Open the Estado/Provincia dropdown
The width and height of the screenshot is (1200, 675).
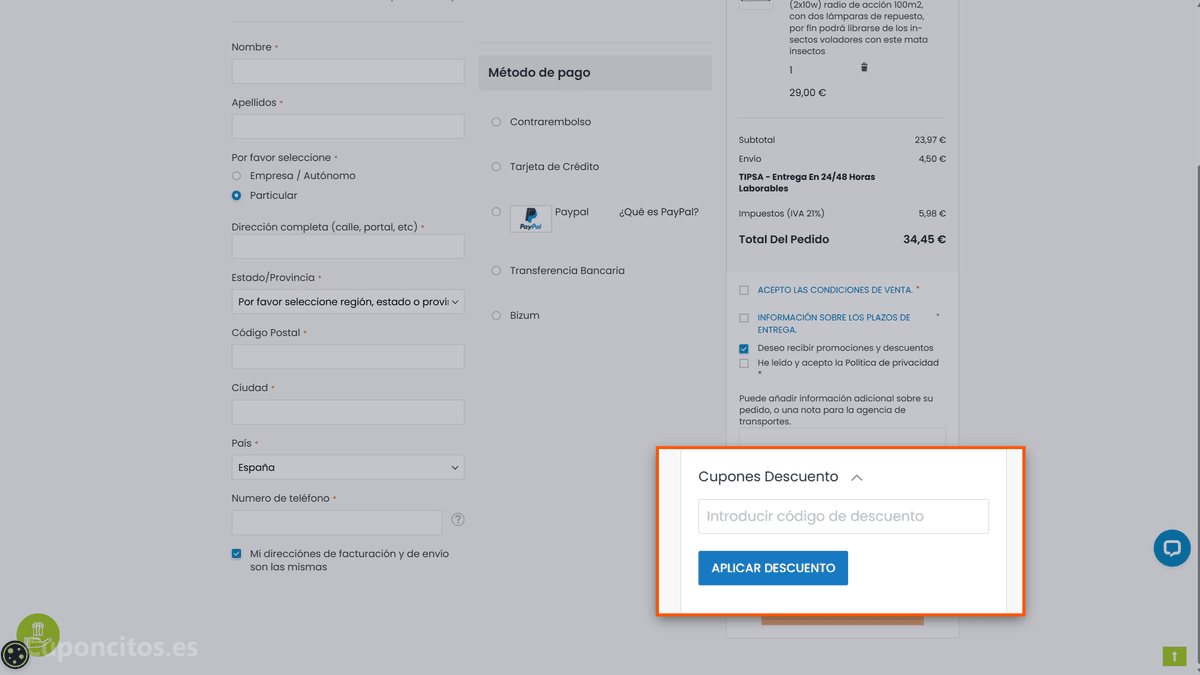(348, 301)
